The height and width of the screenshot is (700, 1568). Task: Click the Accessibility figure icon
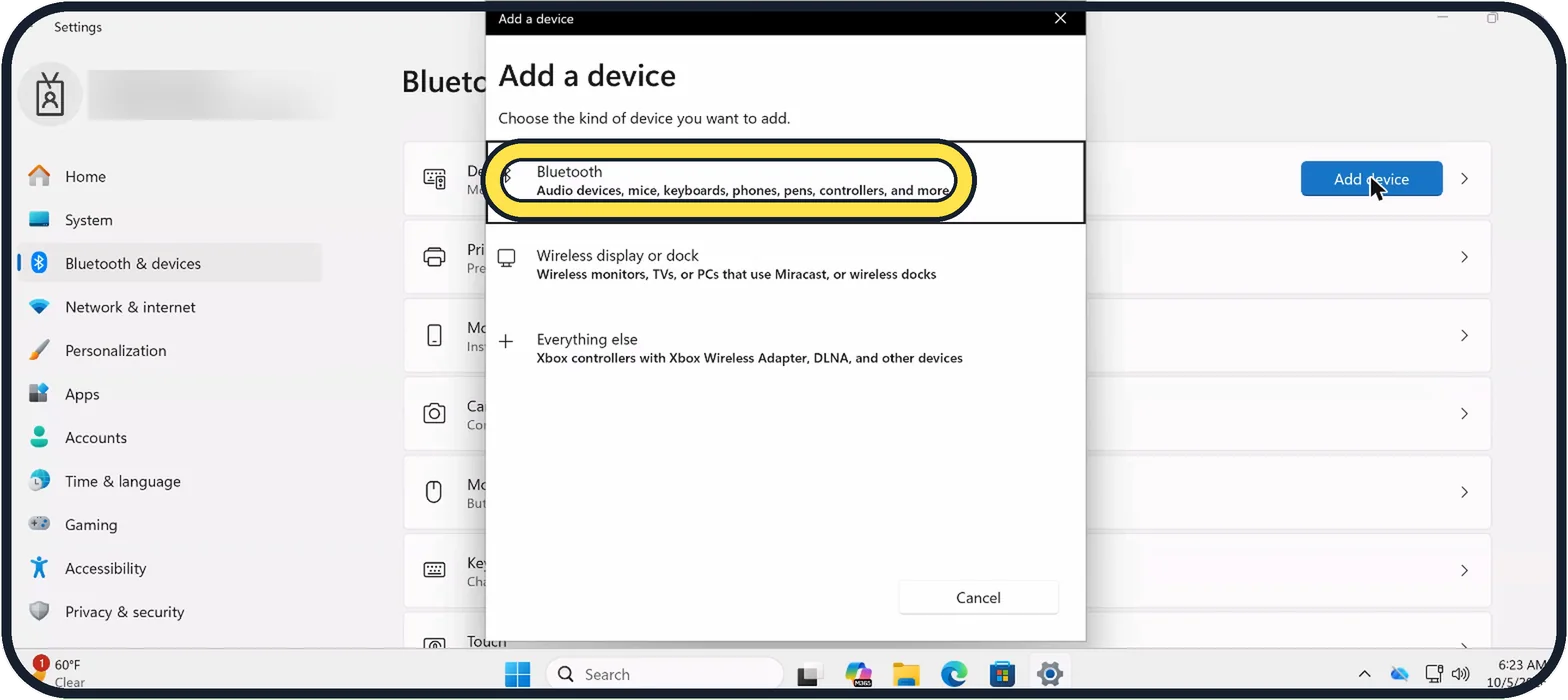[39, 567]
